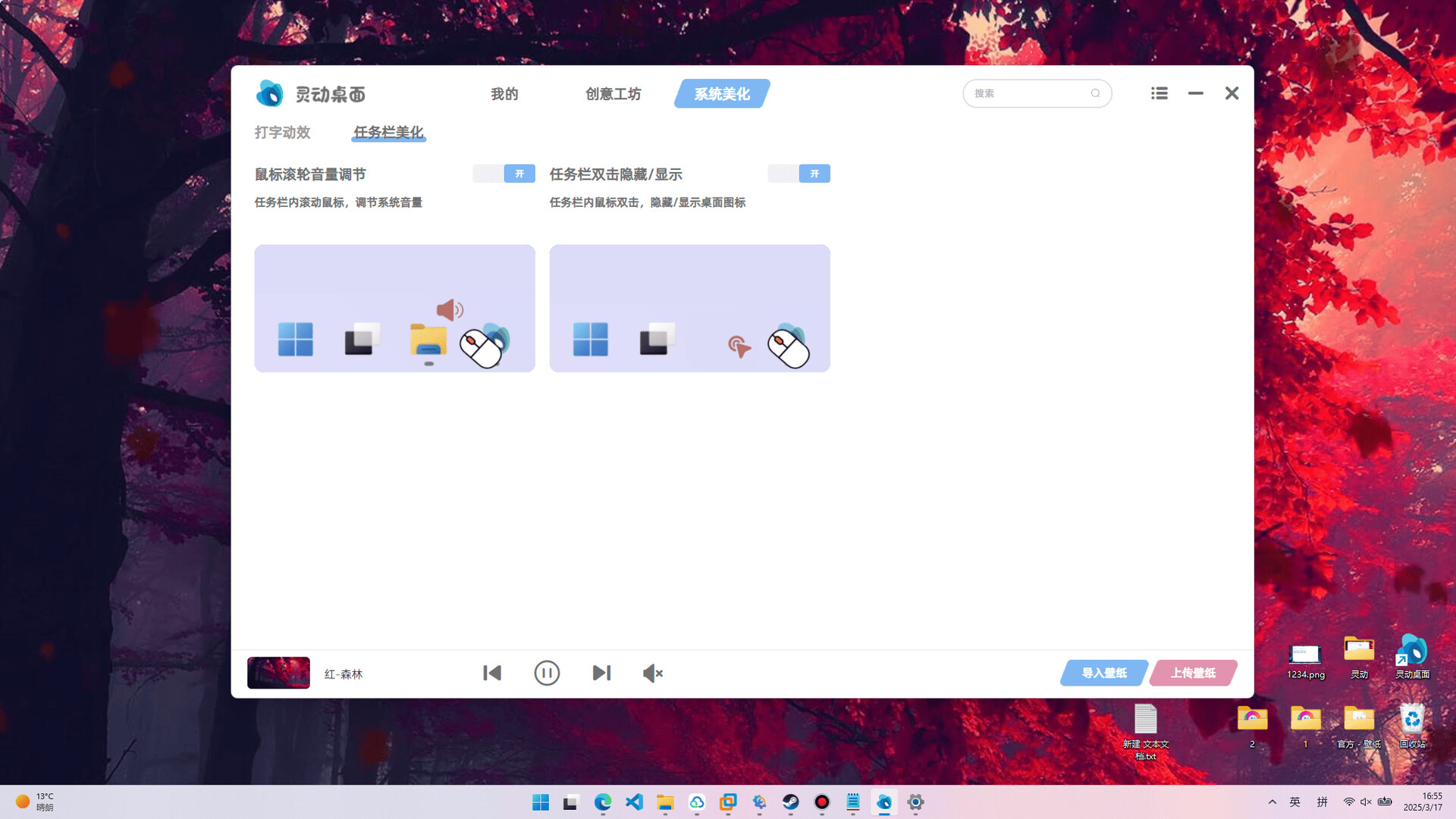Skip to the previous wallpaper
This screenshot has height=819, width=1456.
pyautogui.click(x=492, y=673)
